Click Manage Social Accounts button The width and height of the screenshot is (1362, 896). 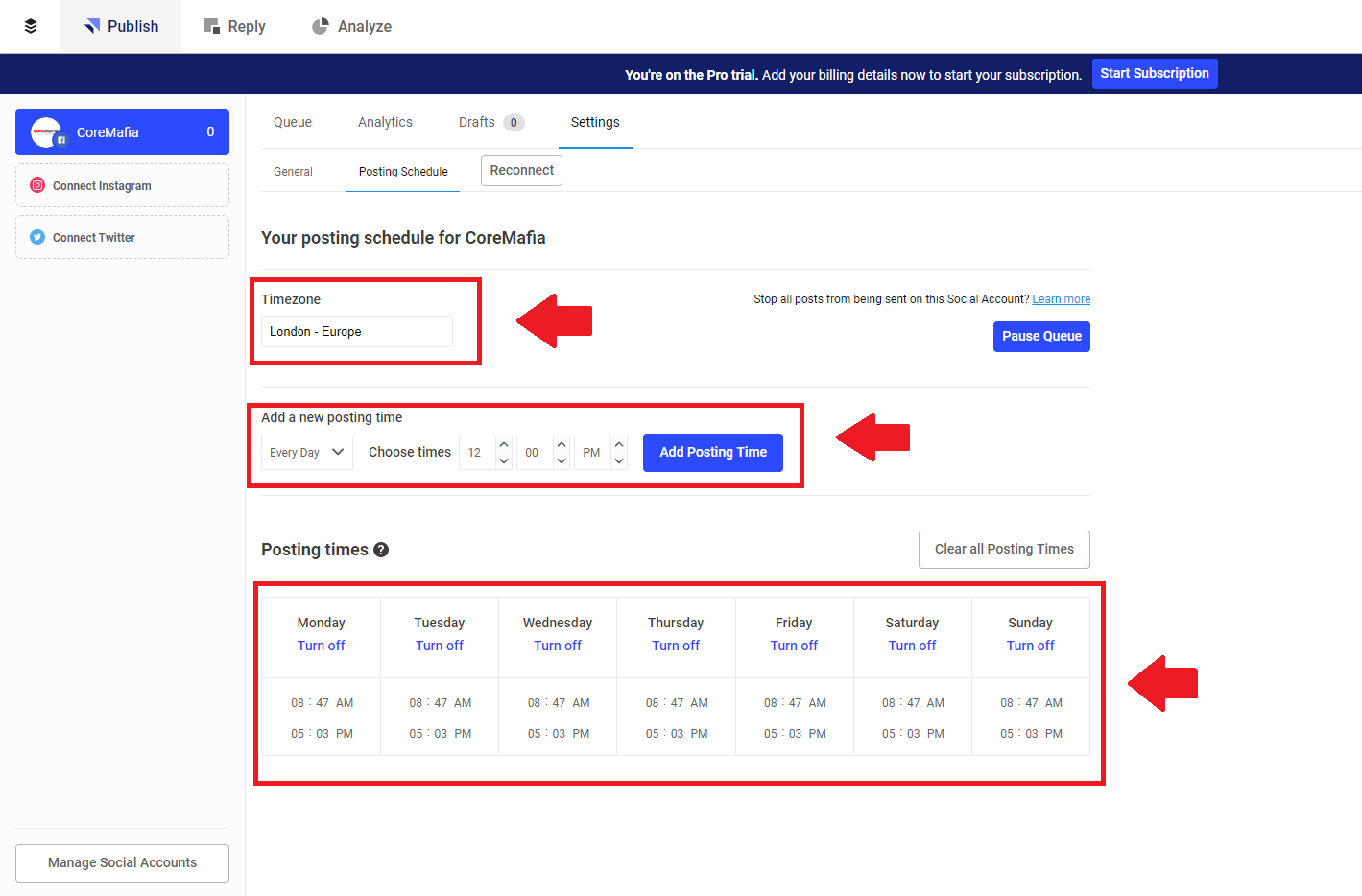click(122, 862)
